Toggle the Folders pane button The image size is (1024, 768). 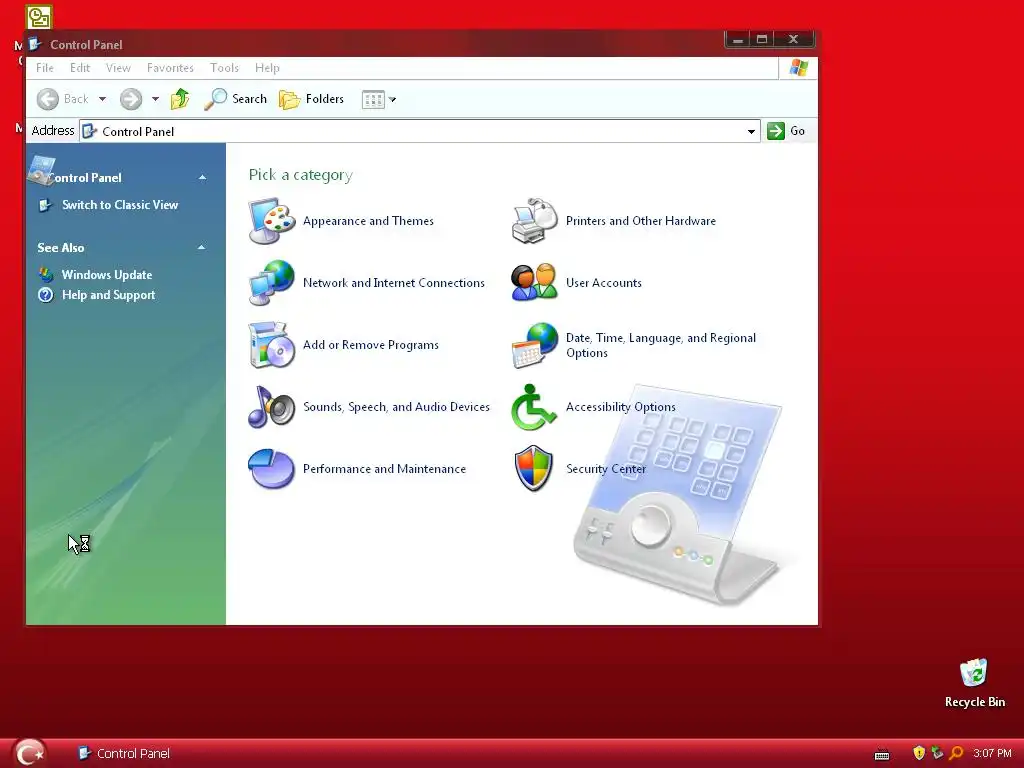tap(312, 99)
